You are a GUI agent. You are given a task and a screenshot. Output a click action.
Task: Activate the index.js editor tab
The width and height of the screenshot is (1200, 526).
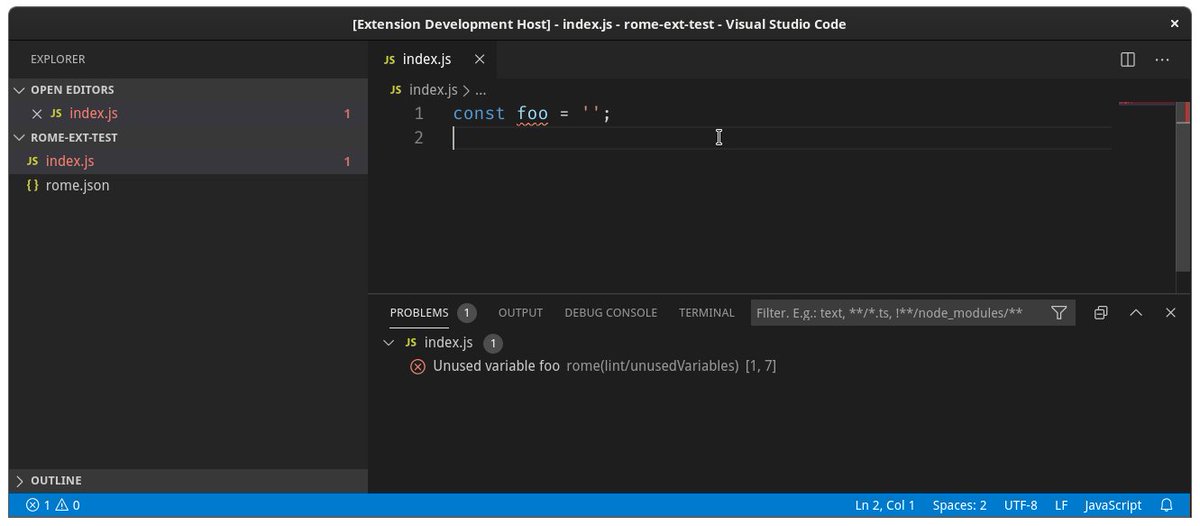click(x=433, y=60)
